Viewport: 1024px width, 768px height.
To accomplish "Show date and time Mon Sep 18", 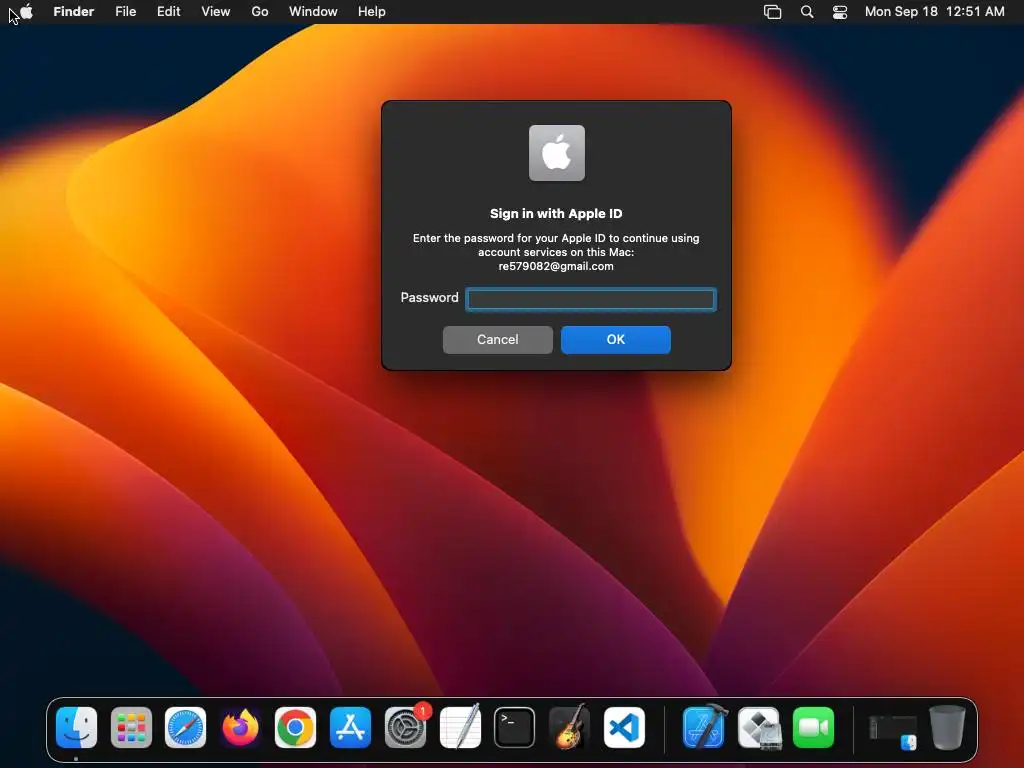I will pyautogui.click(x=935, y=12).
